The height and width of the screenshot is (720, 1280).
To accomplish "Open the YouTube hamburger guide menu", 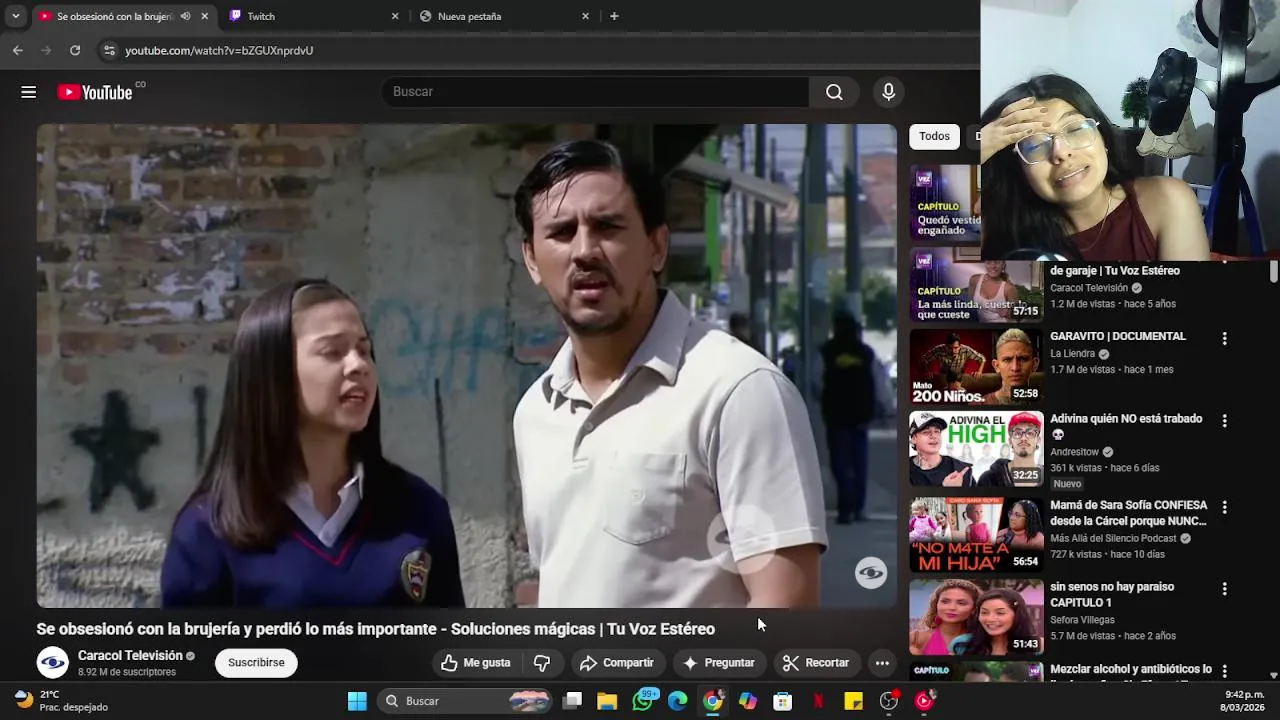I will point(28,92).
